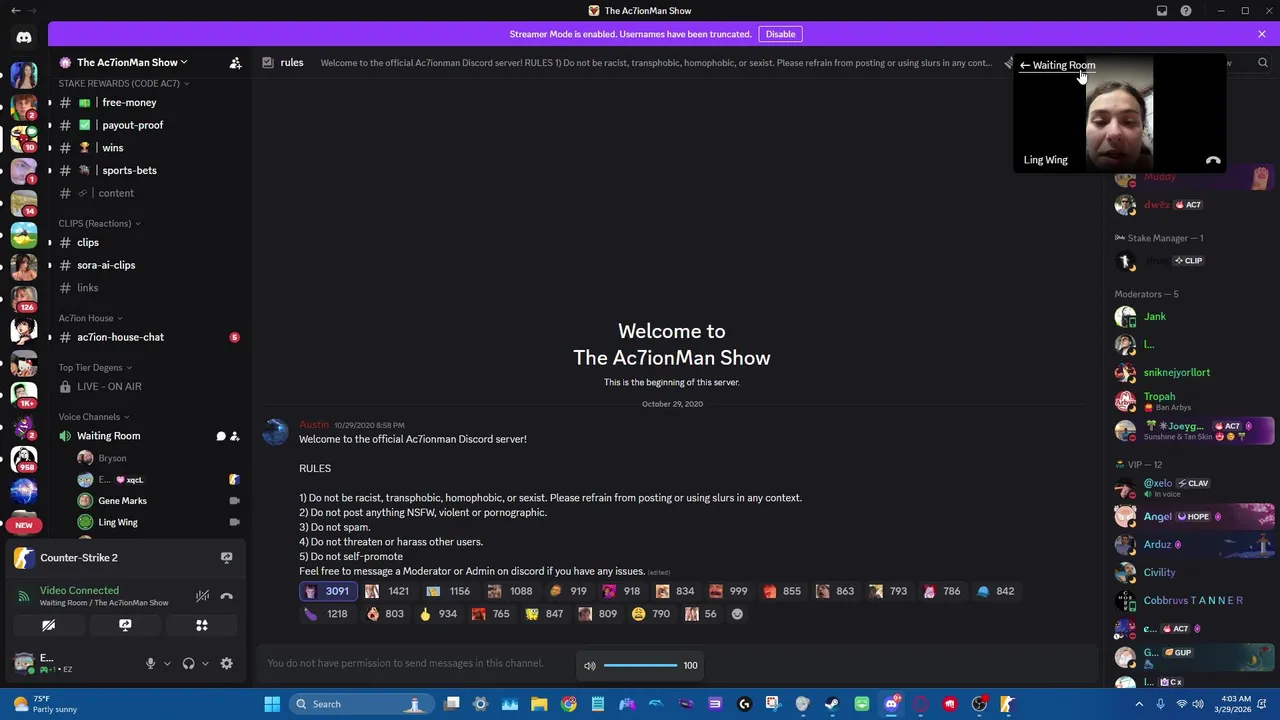Click the noise suppression icon by Video Connected
1280x720 pixels.
[202, 596]
